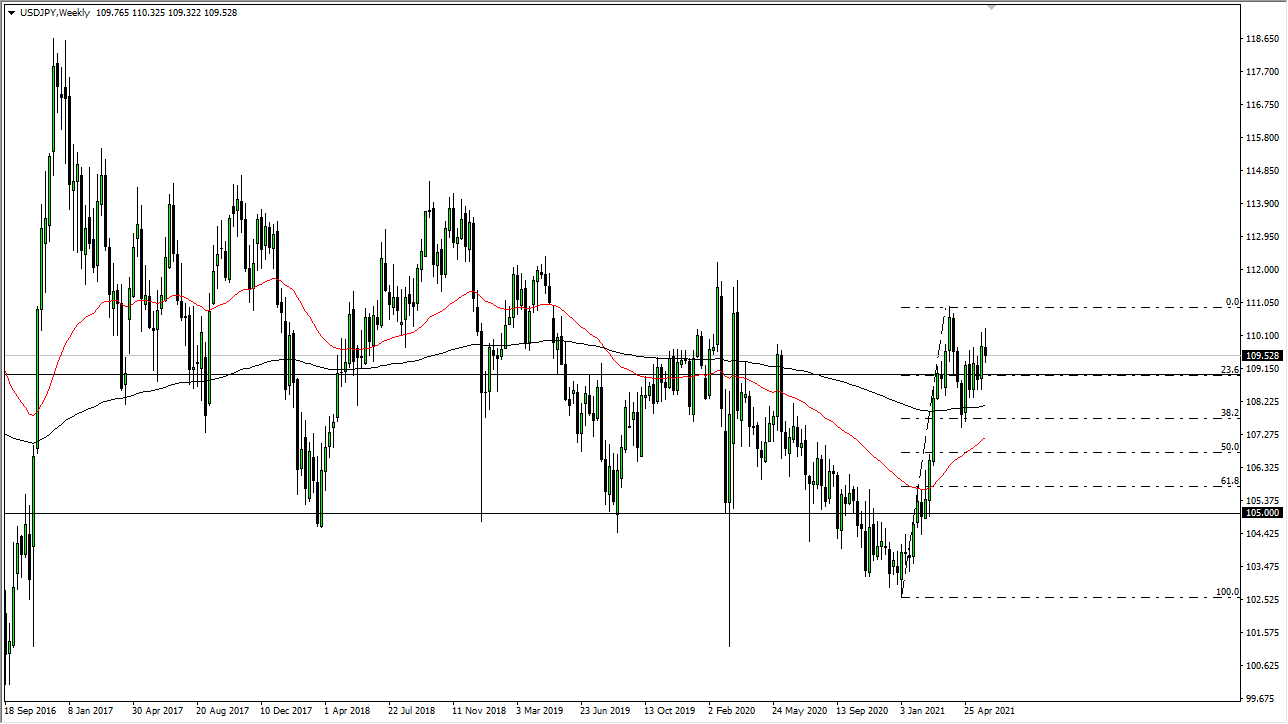The width and height of the screenshot is (1288, 724).
Task: Click the 118.650 value on price scale
Action: coord(1261,38)
